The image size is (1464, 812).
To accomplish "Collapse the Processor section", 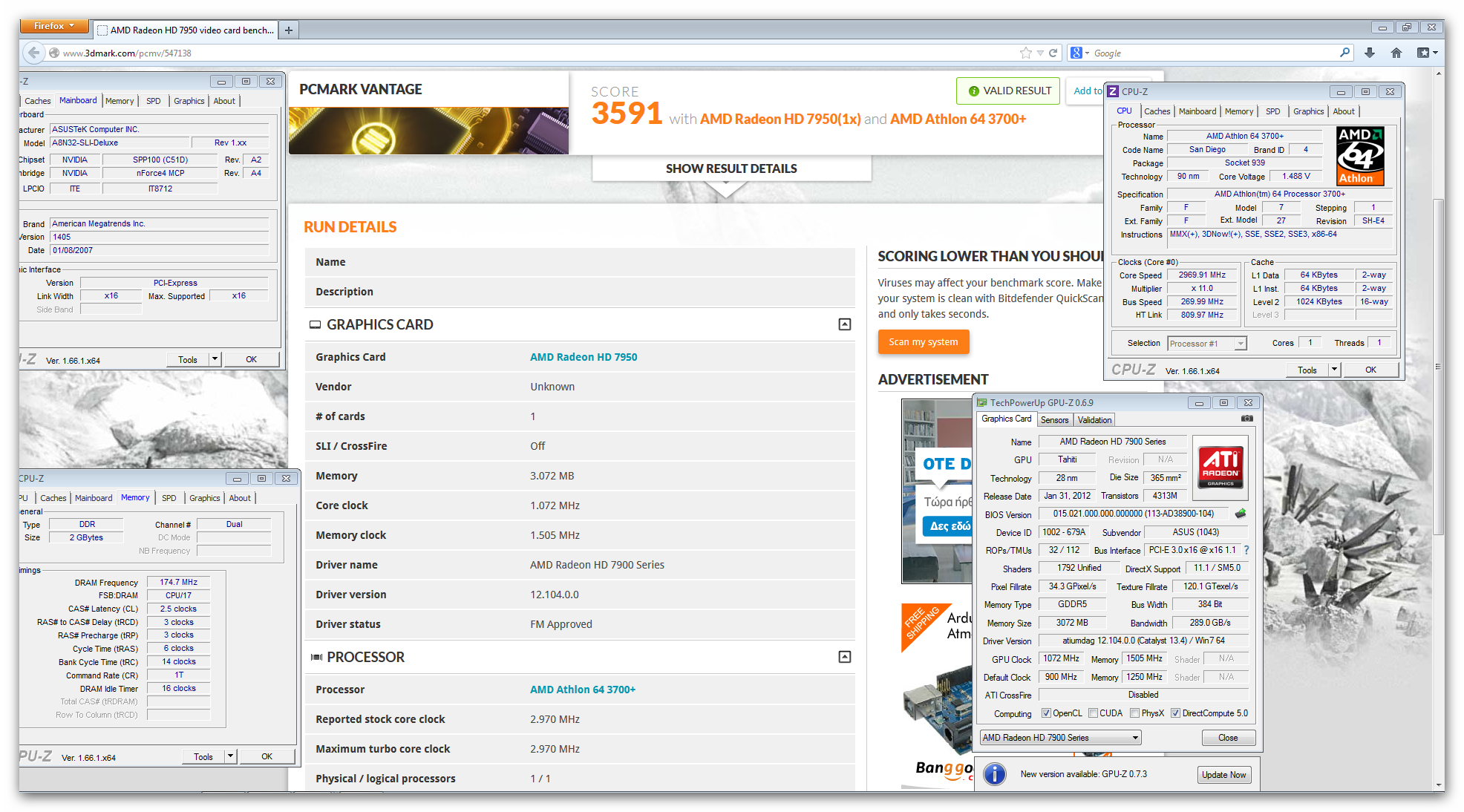I will [x=844, y=657].
